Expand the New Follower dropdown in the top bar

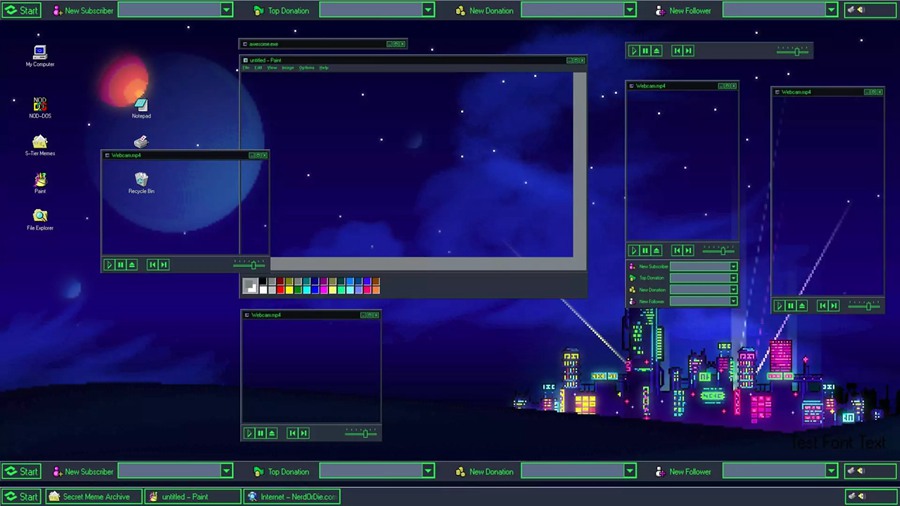tap(831, 10)
